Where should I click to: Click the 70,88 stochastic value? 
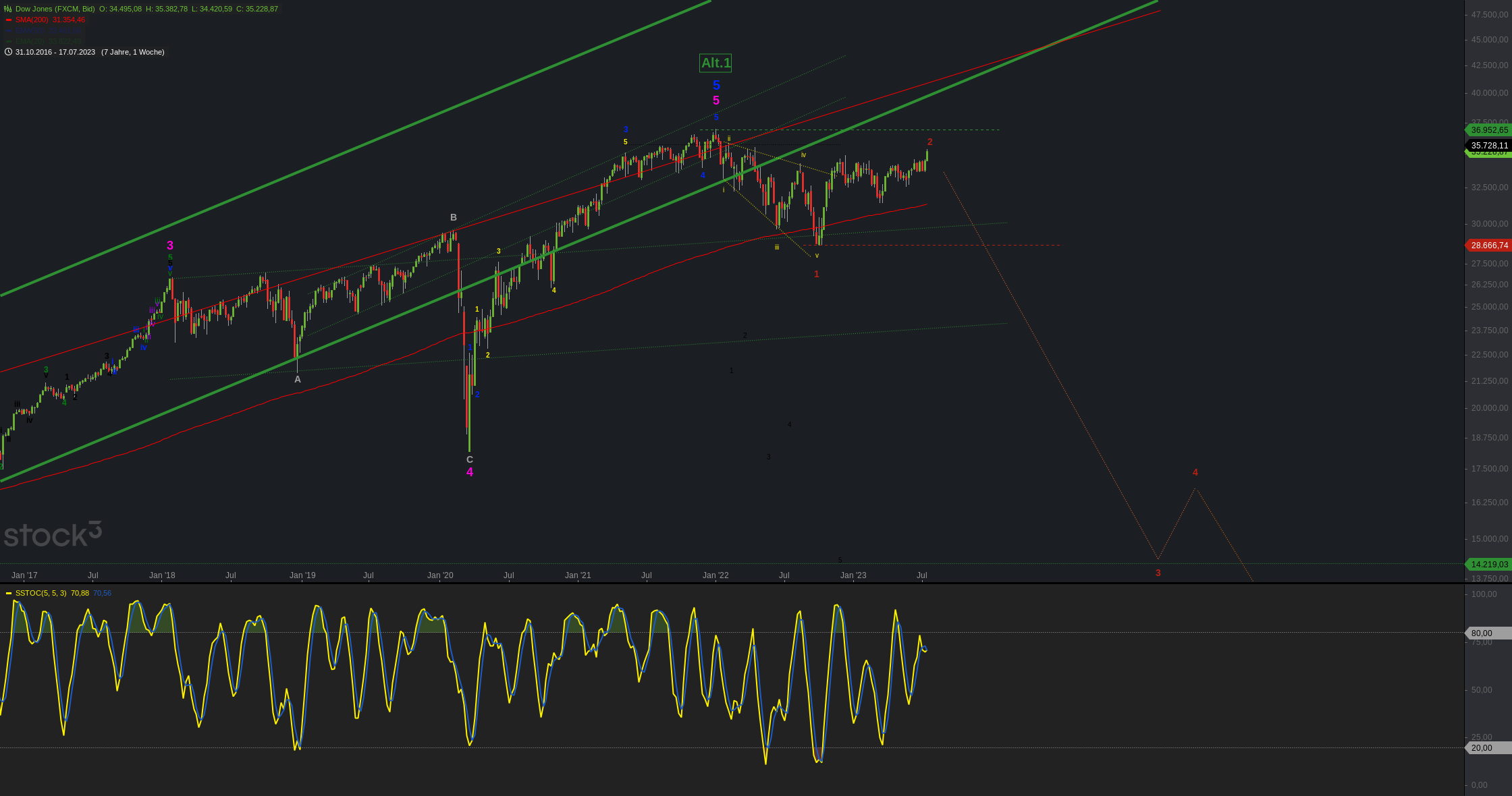tap(80, 593)
